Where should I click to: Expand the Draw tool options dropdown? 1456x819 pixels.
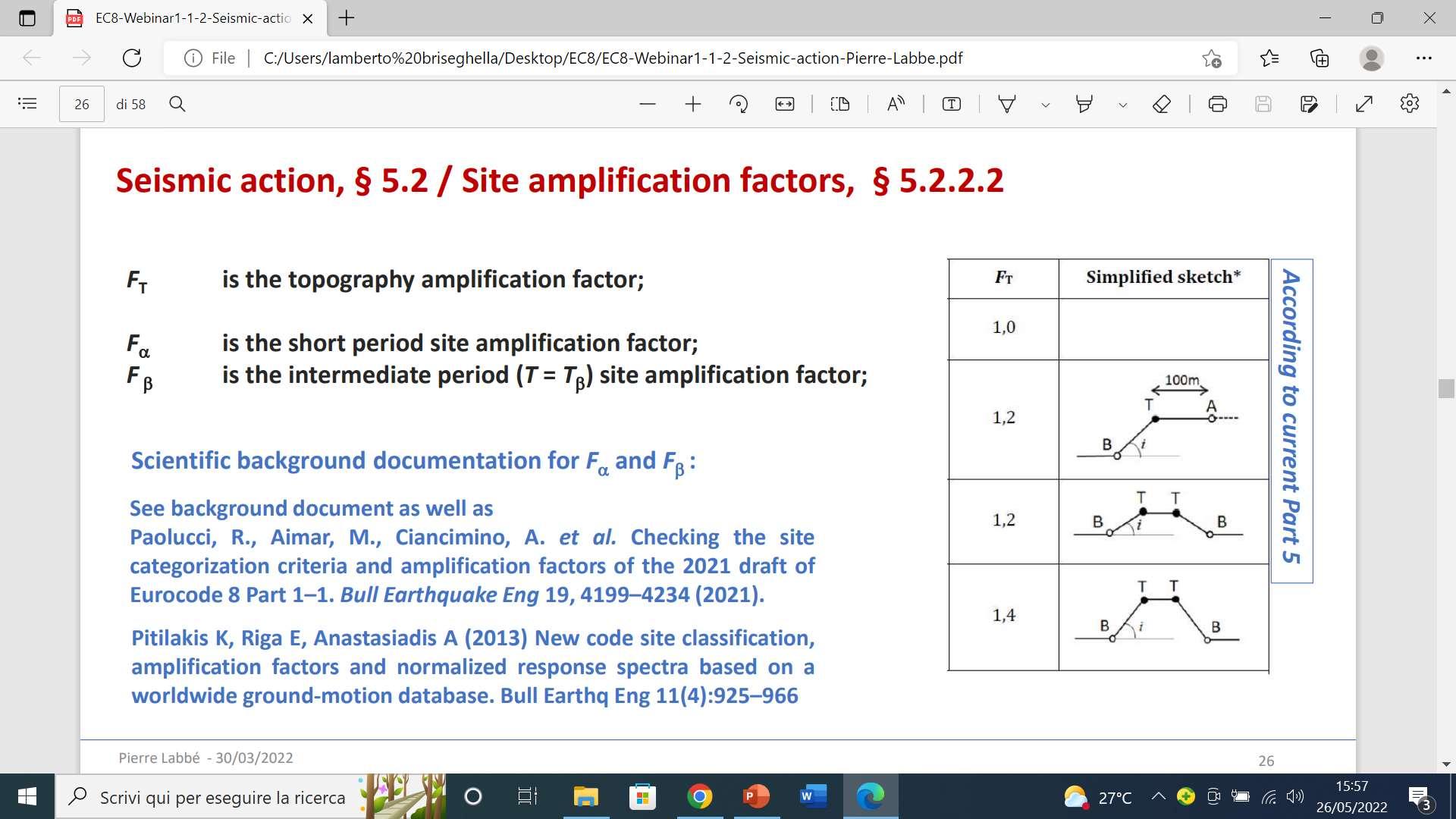pyautogui.click(x=1046, y=105)
